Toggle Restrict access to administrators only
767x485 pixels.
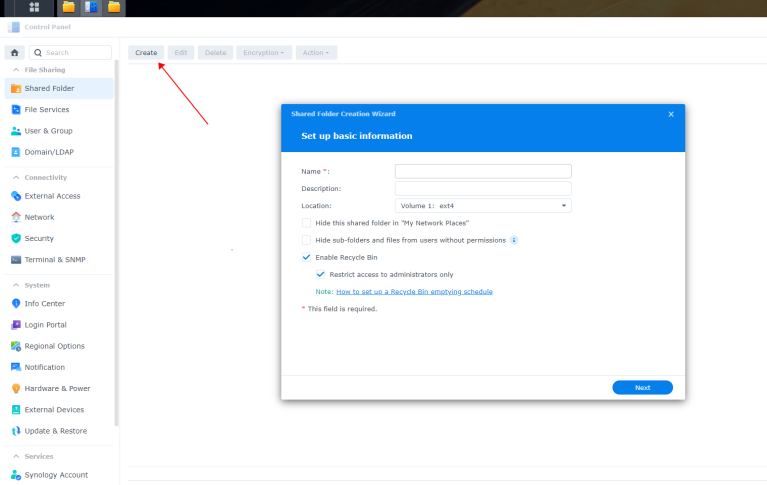[x=320, y=274]
